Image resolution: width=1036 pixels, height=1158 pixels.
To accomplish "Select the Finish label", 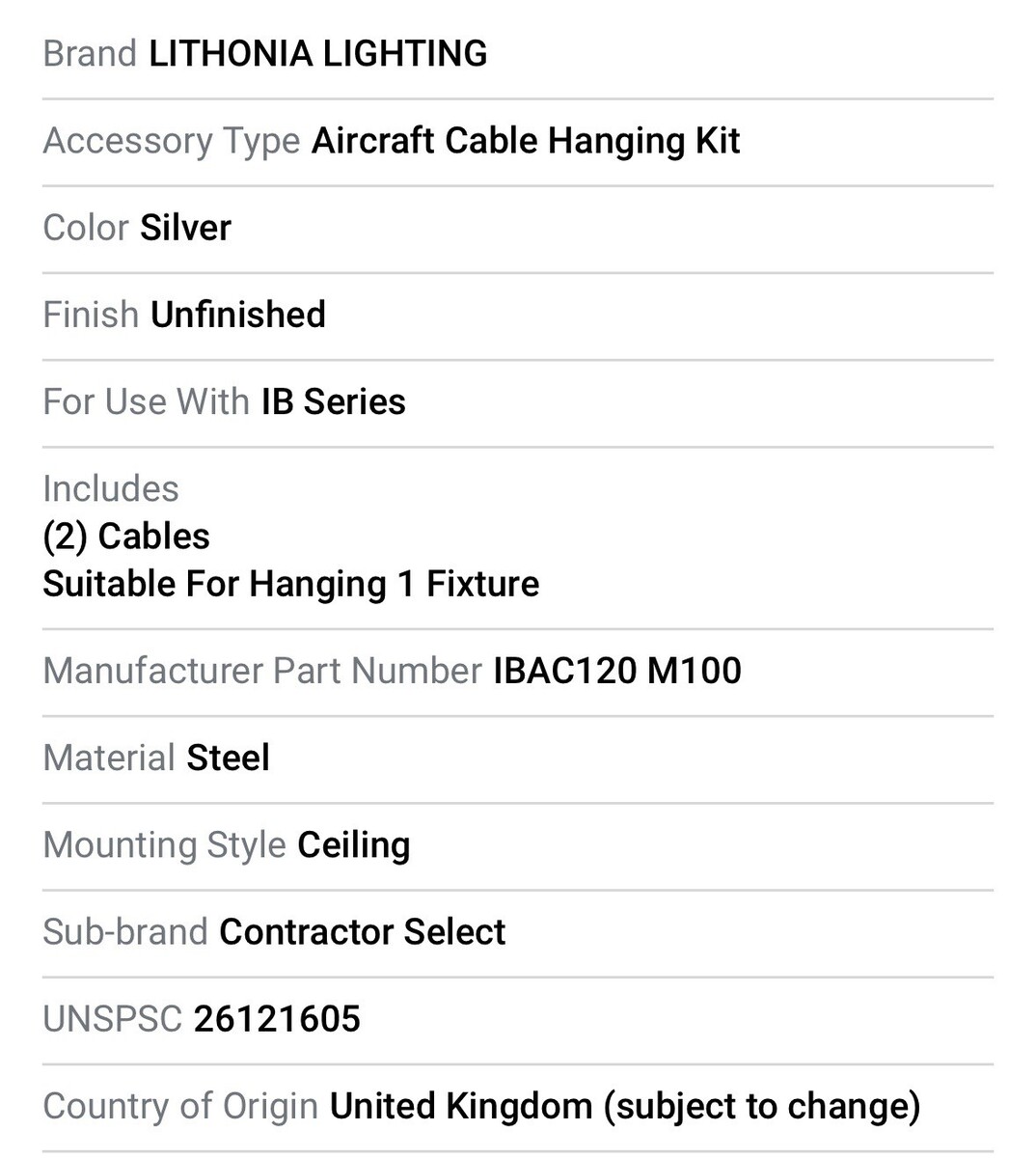I will tap(91, 315).
